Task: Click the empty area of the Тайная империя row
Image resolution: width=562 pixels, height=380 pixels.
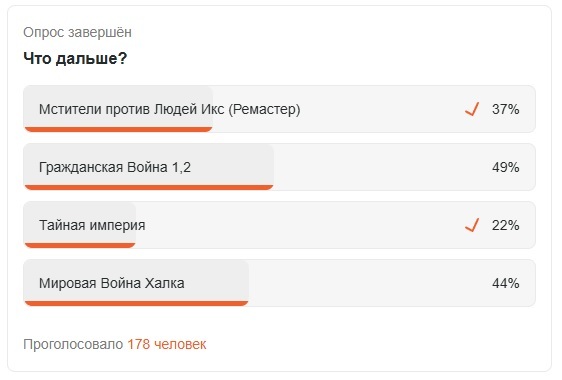Action: click(x=299, y=225)
